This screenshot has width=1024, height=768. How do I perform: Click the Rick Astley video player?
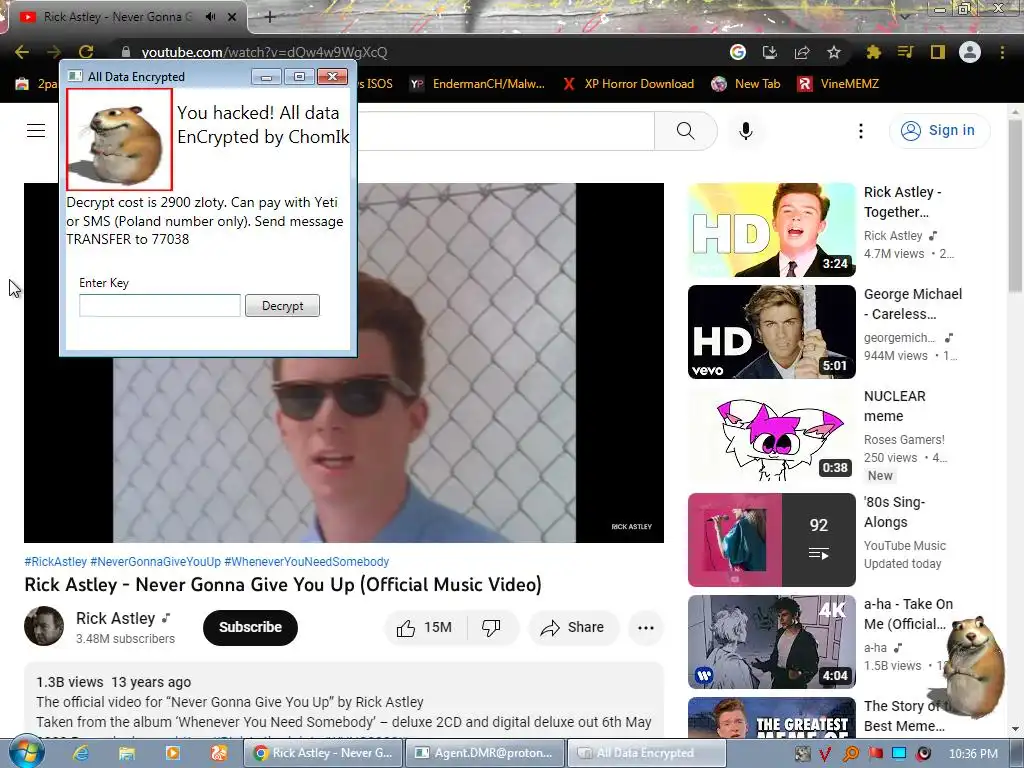point(344,362)
